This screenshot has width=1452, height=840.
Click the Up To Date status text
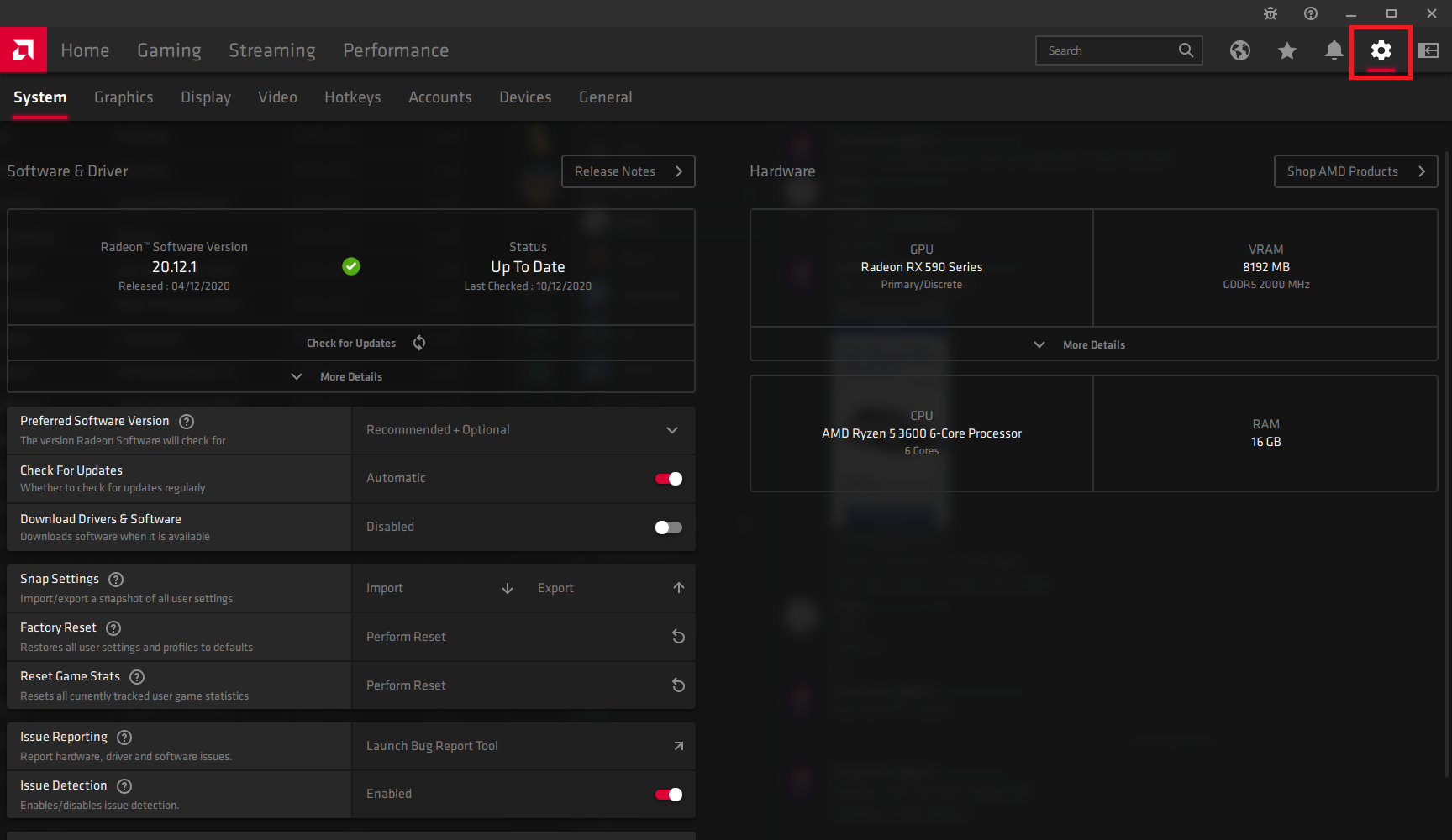click(528, 267)
